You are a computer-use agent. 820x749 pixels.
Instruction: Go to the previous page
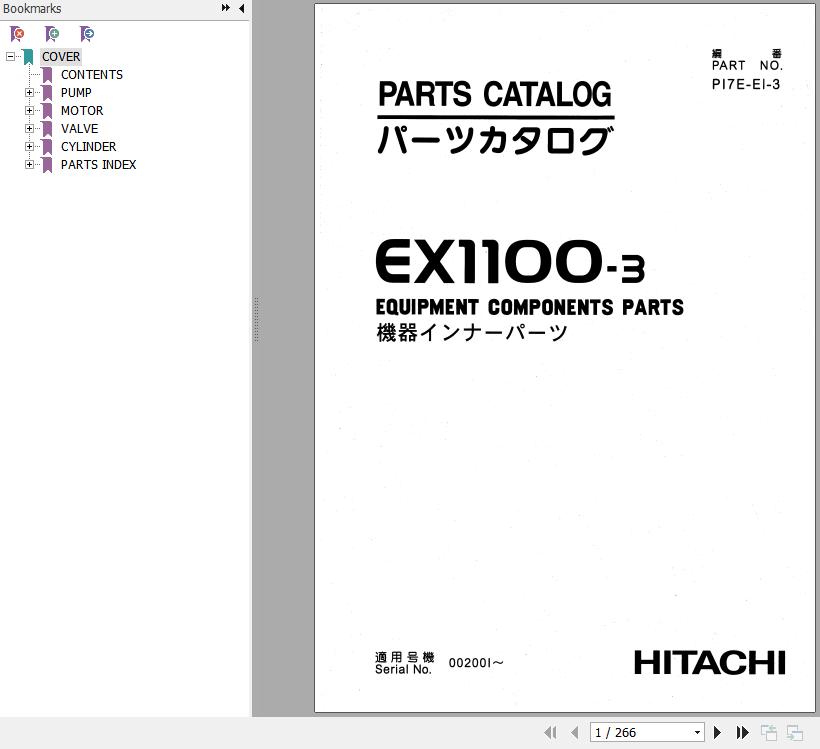pyautogui.click(x=575, y=733)
